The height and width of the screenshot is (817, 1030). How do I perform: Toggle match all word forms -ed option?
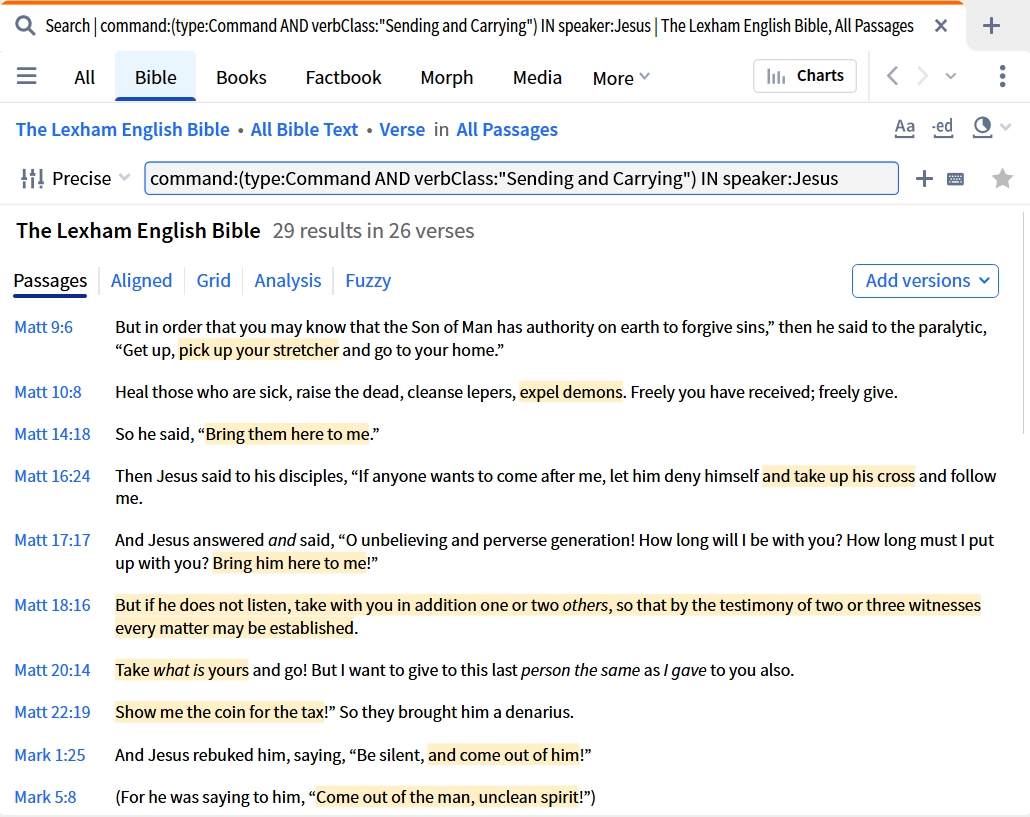[x=943, y=127]
